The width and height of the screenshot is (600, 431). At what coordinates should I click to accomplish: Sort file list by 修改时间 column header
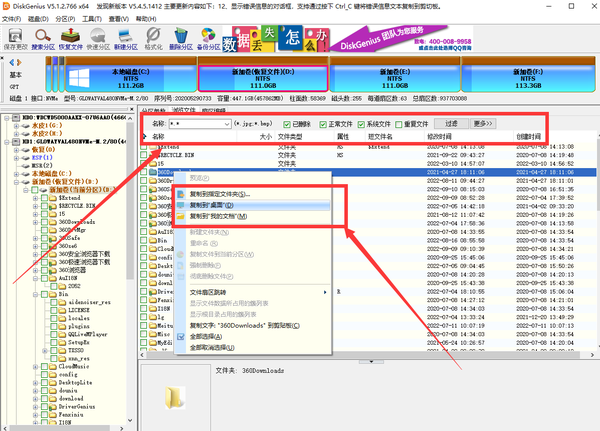[x=438, y=136]
